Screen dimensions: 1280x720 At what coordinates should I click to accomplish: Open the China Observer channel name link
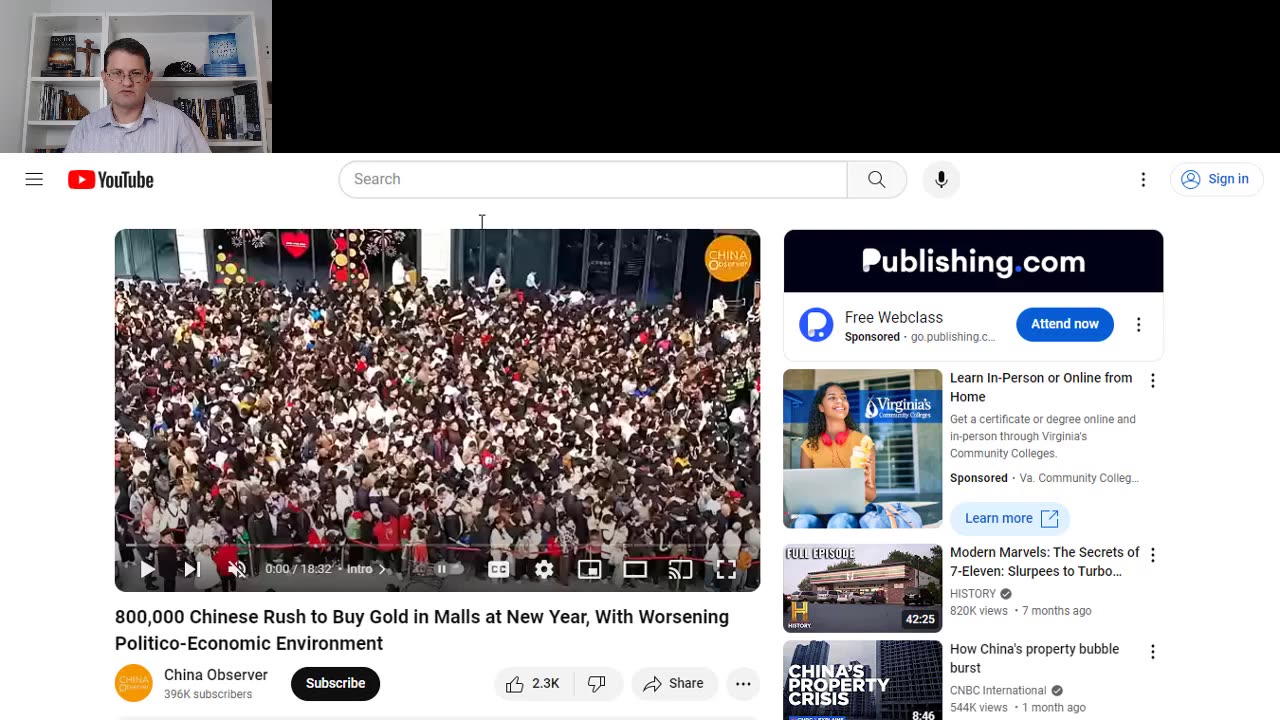[x=216, y=675]
